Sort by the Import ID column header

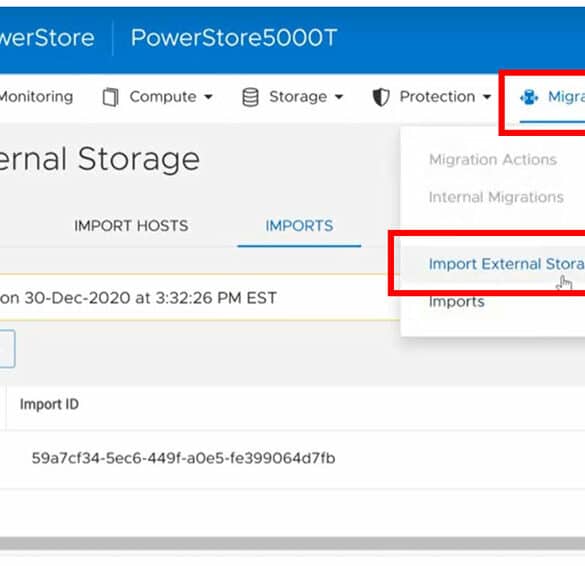(49, 404)
